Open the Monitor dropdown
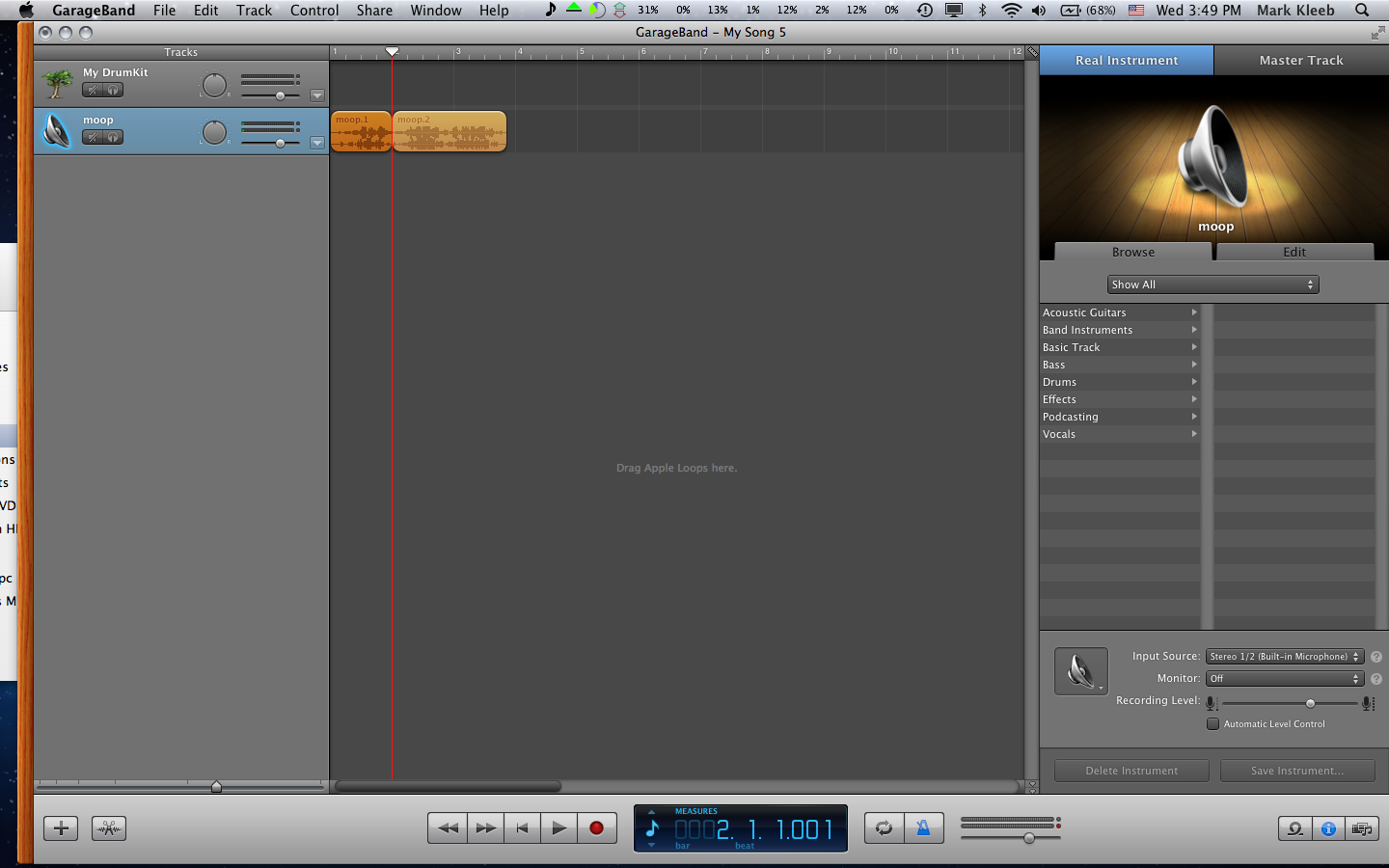 1285,679
